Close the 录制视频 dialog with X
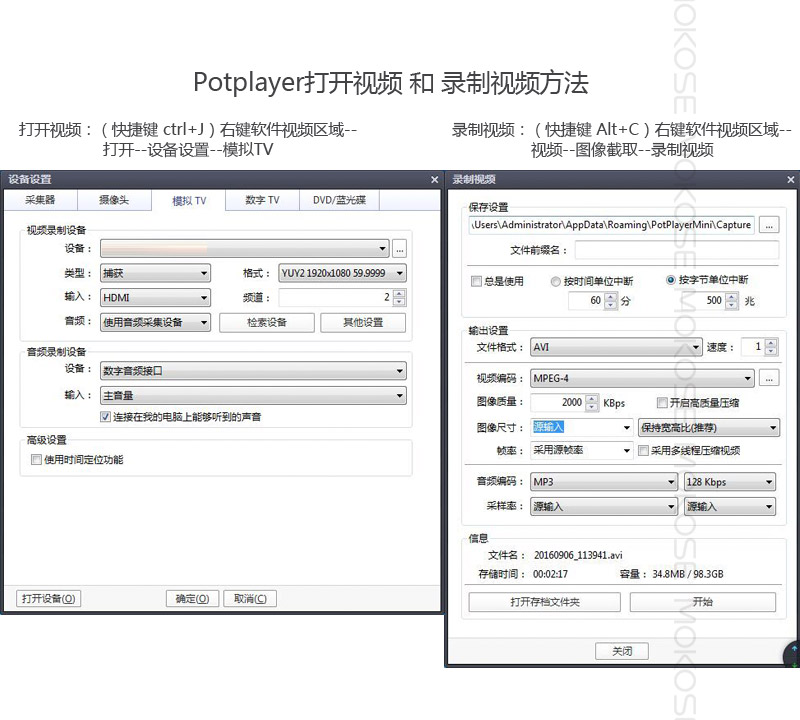This screenshot has width=800, height=720. (x=790, y=180)
